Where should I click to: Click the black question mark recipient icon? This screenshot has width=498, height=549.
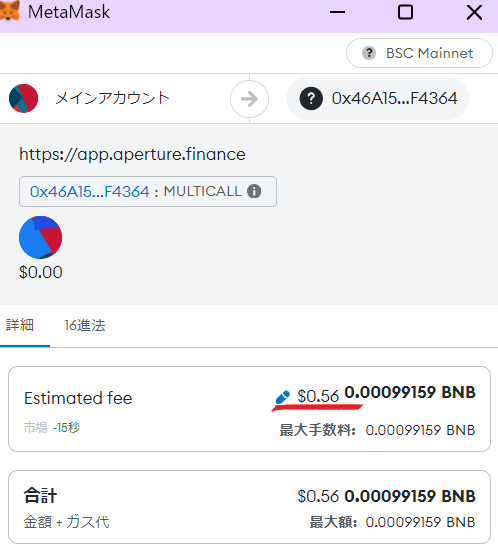(x=311, y=98)
